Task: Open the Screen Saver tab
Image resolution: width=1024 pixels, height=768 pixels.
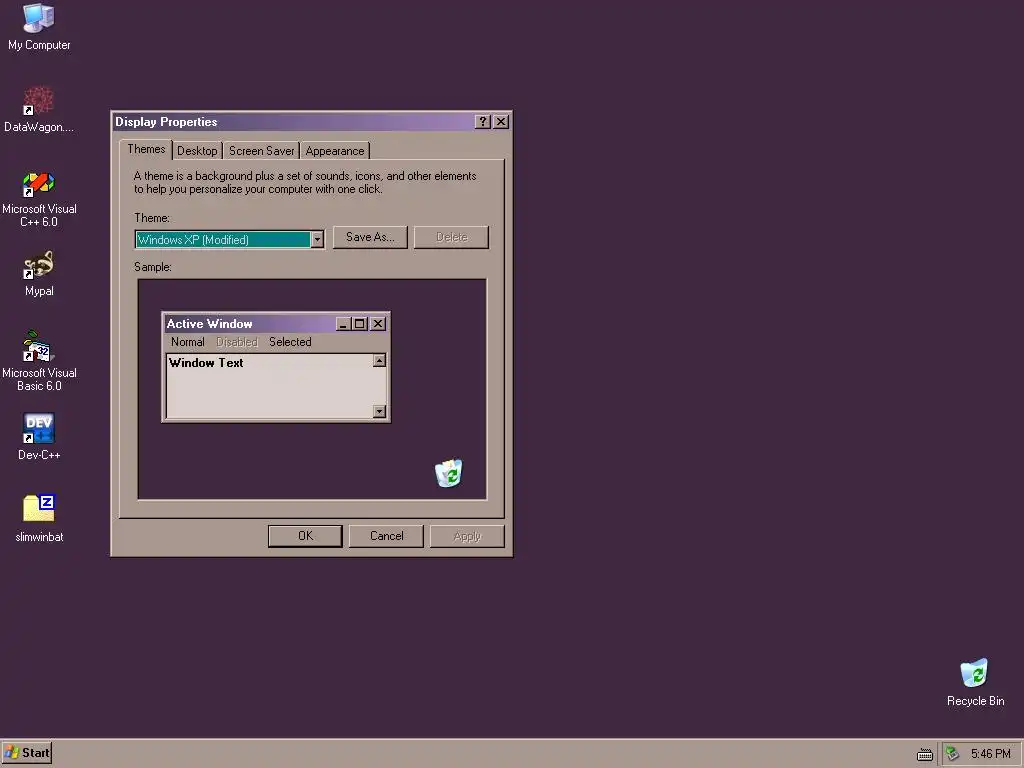Action: [x=261, y=151]
